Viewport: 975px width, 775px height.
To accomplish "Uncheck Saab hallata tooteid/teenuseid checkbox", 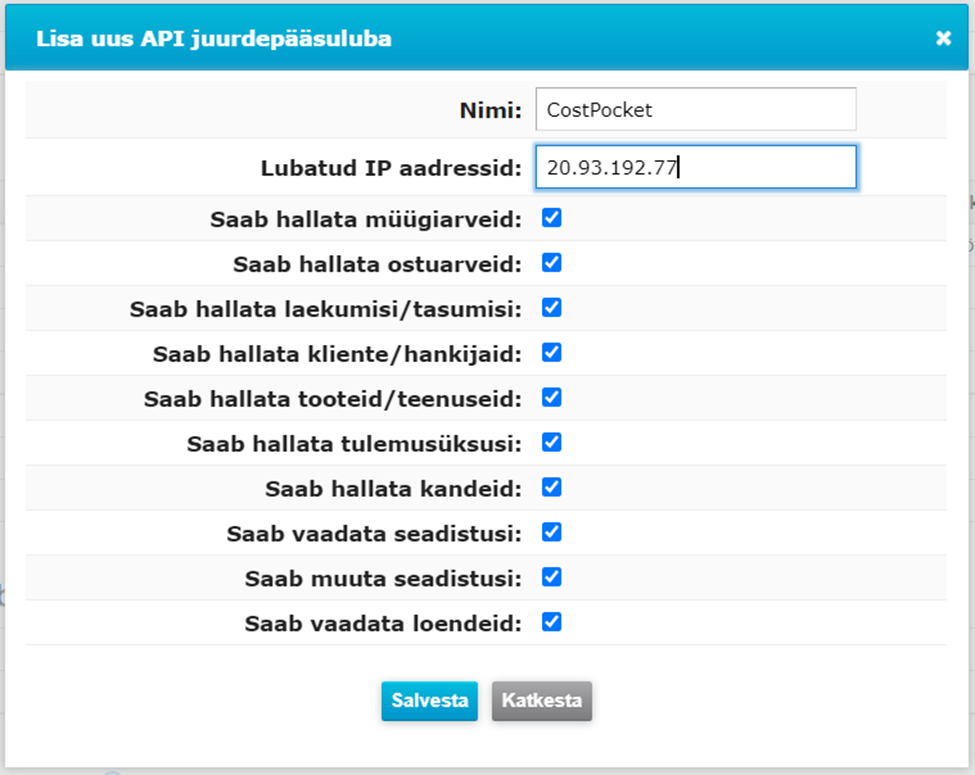I will pos(552,397).
